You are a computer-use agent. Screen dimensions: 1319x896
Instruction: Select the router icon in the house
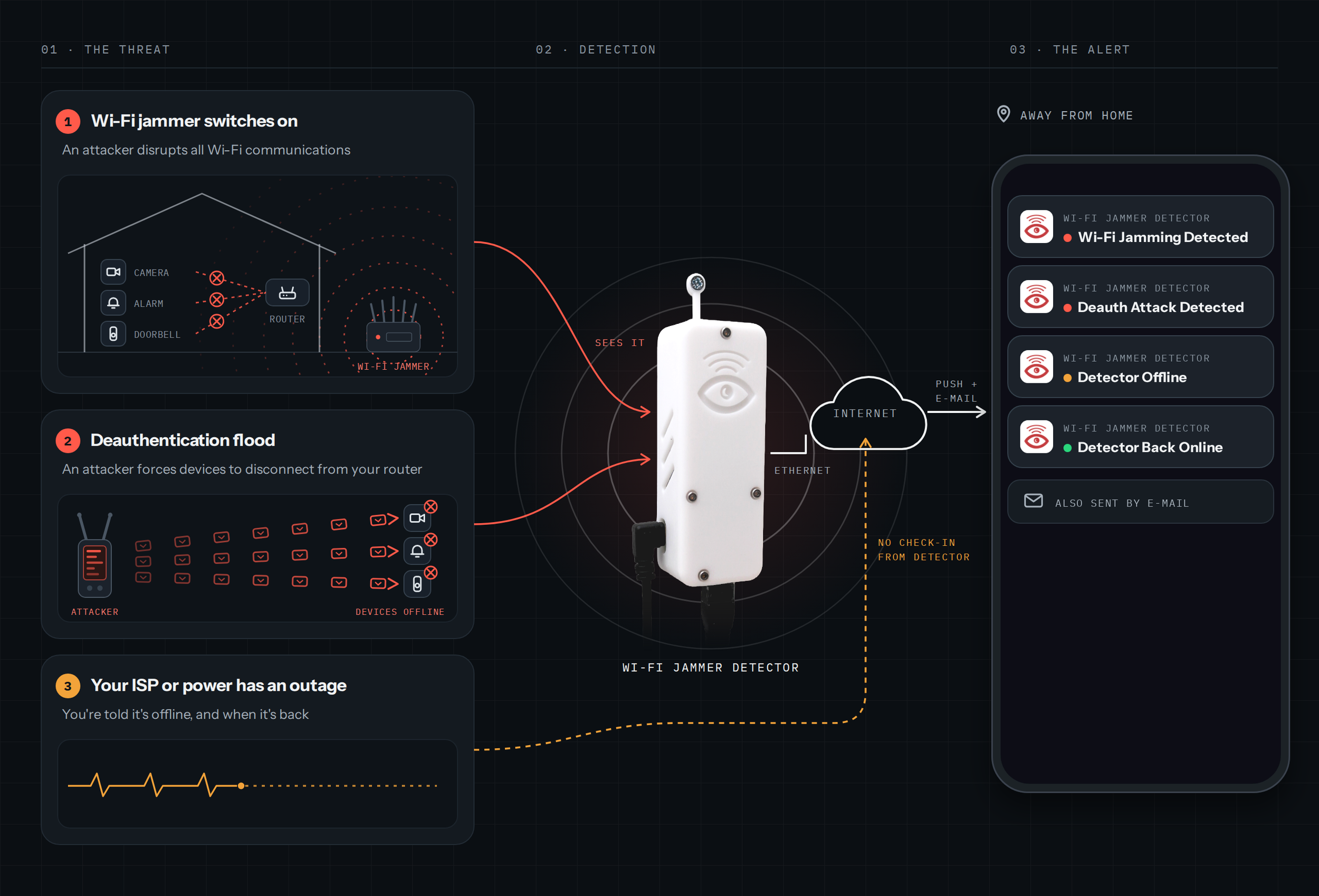287,293
